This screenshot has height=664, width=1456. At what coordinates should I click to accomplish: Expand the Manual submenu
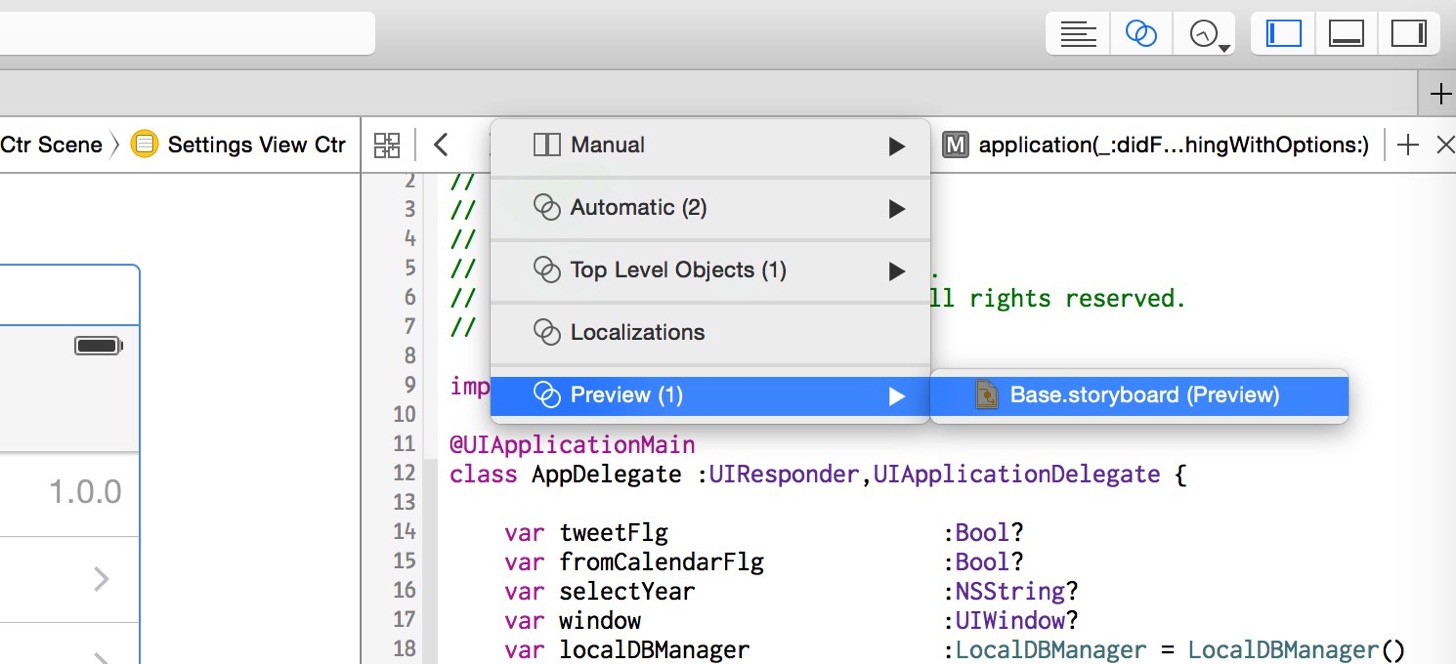(710, 146)
